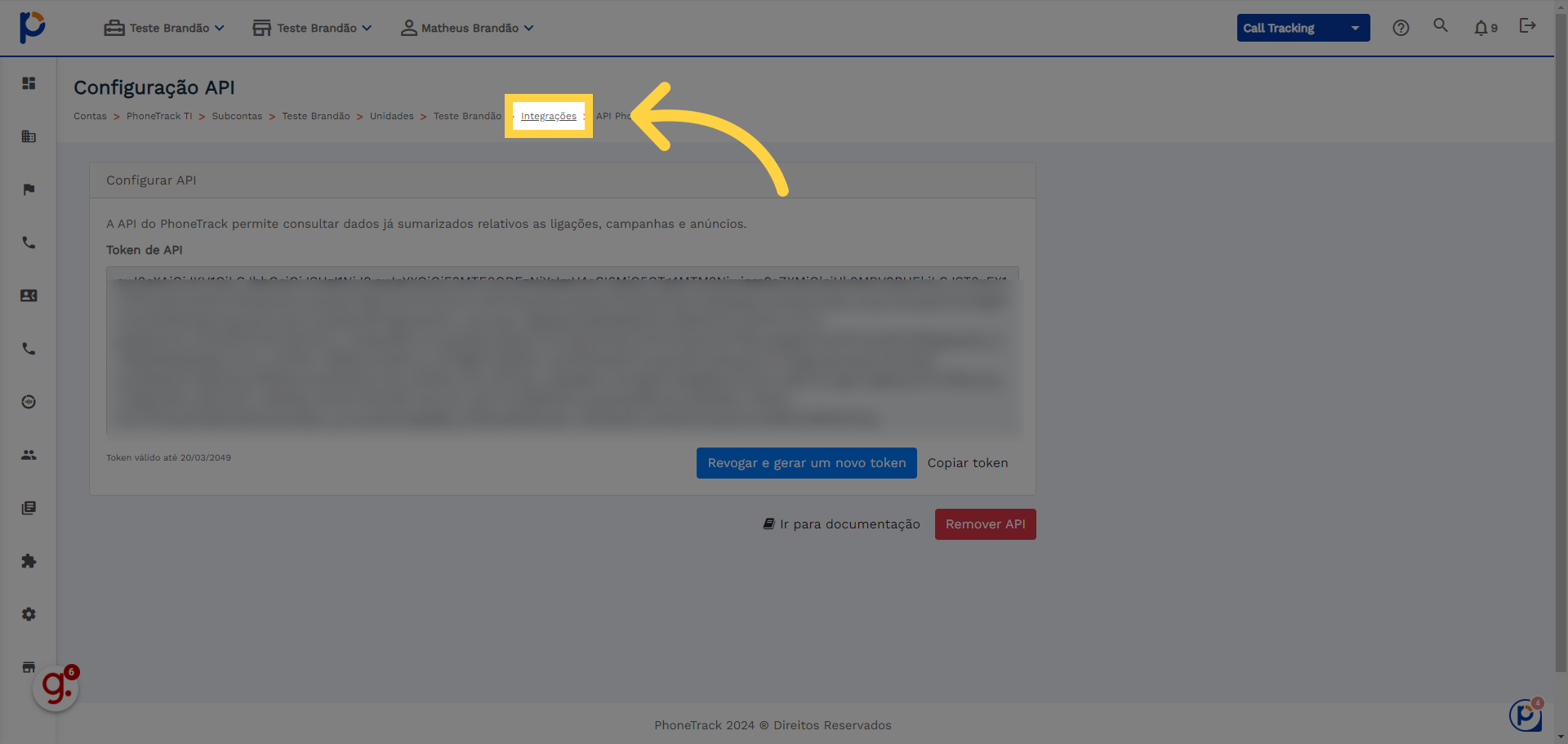Open the Call Tracking product selector

click(1303, 28)
